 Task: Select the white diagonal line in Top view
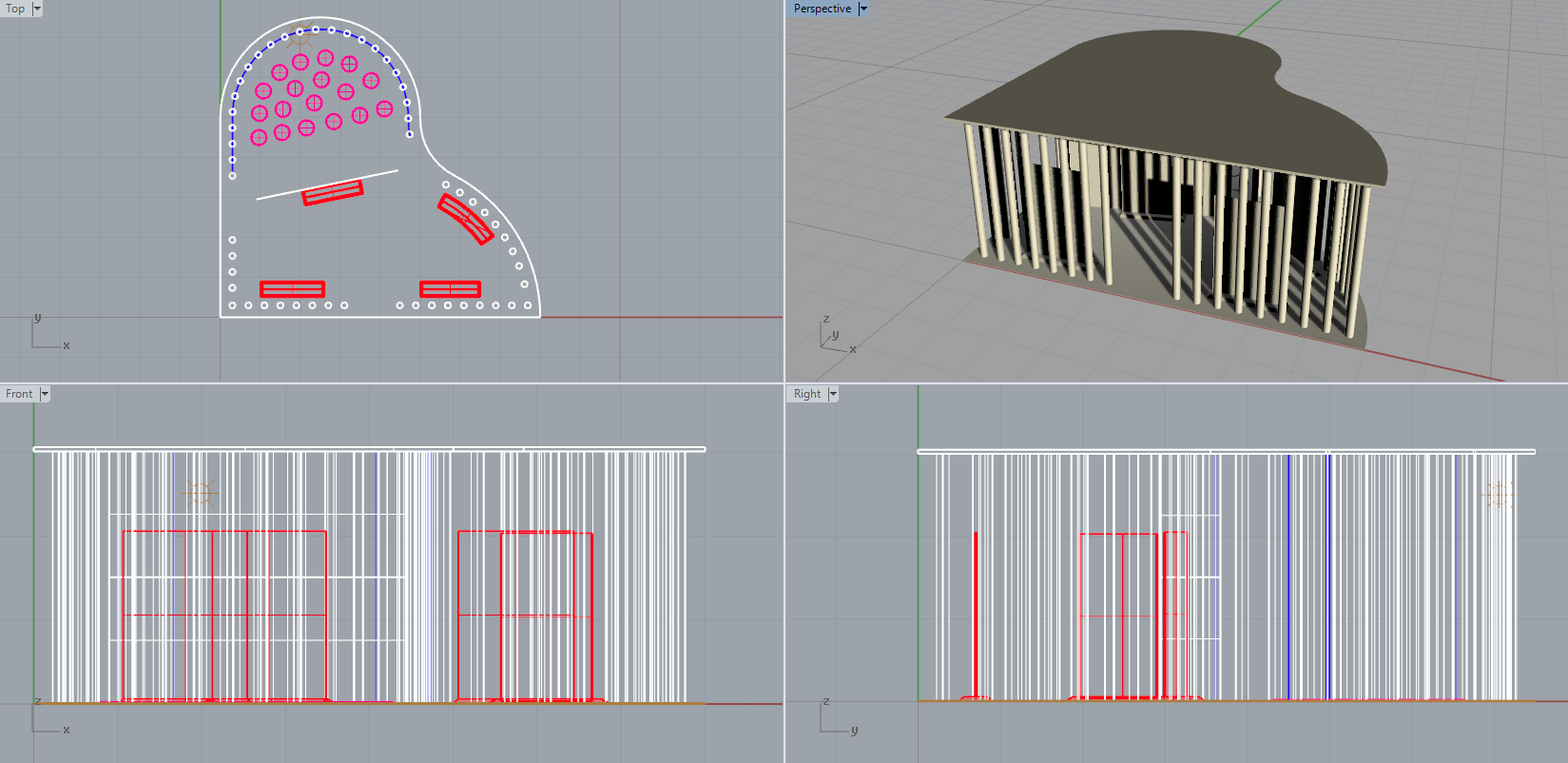tap(327, 185)
